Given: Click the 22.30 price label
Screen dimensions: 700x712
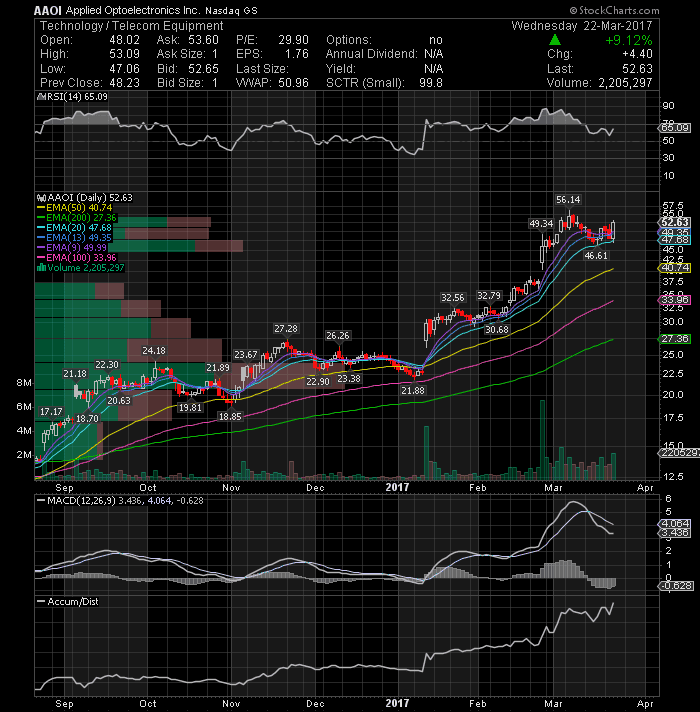Looking at the screenshot, I should pyautogui.click(x=107, y=365).
